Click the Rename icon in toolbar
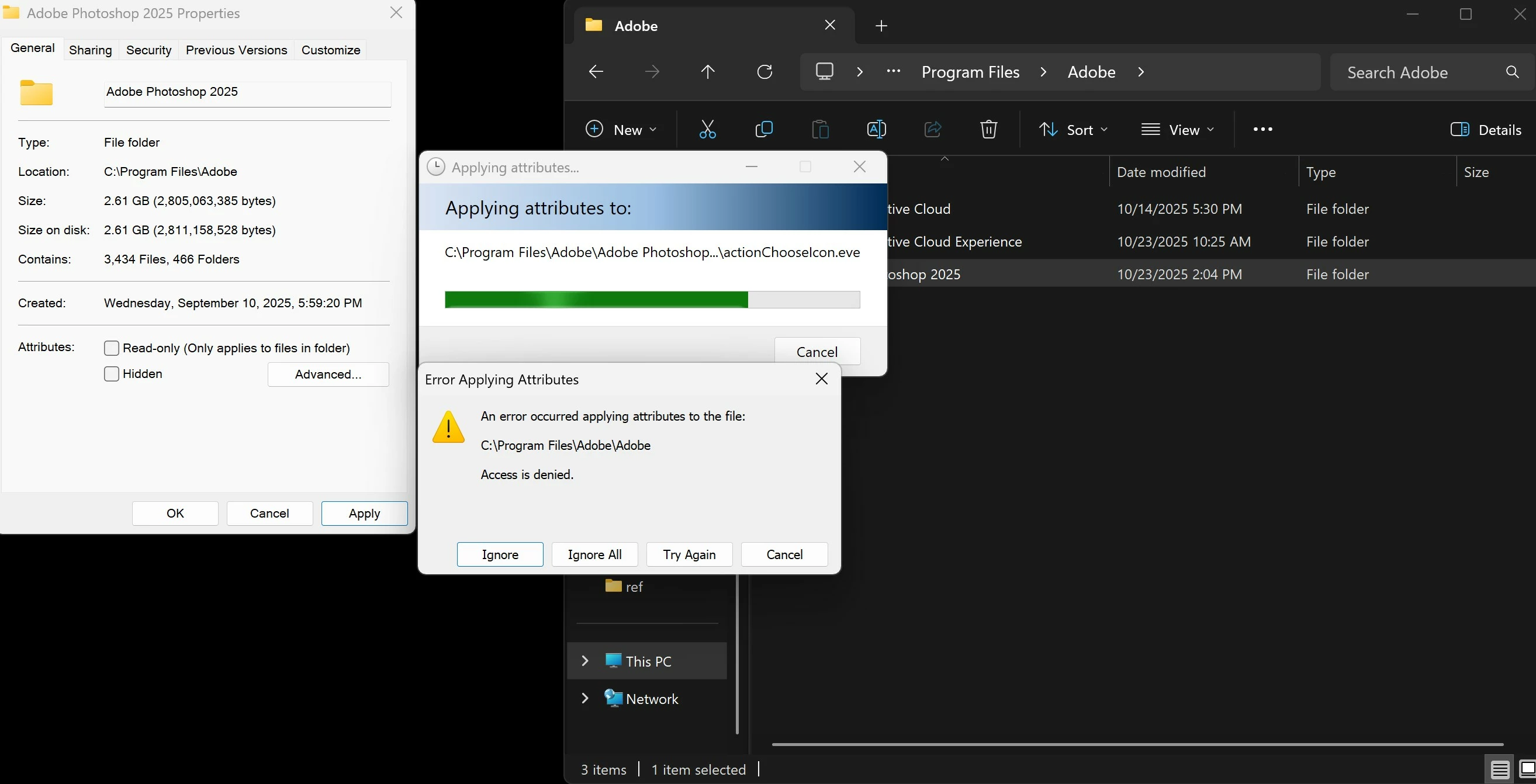Viewport: 1536px width, 784px height. pyautogui.click(x=876, y=129)
